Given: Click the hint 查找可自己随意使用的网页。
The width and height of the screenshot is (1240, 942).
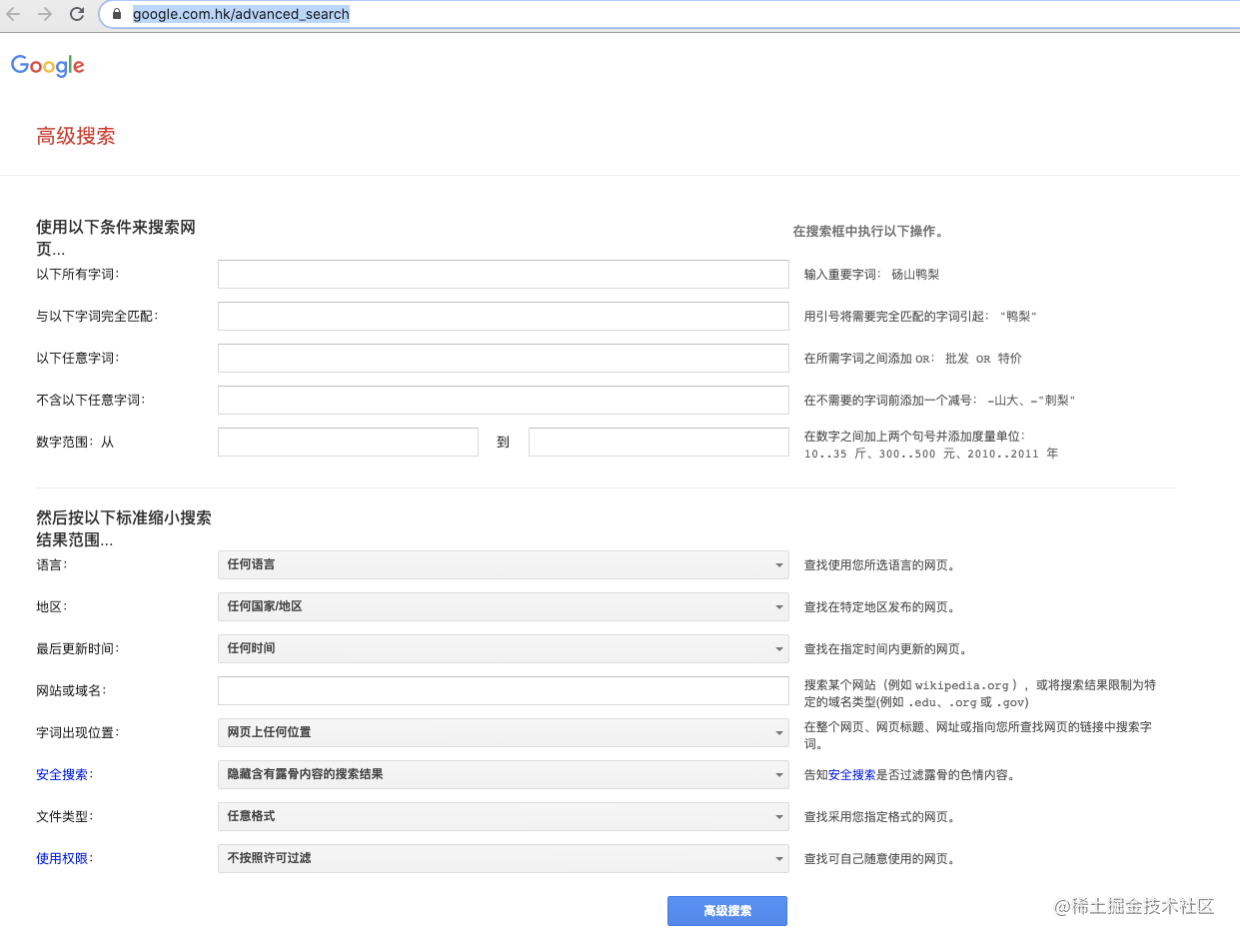Looking at the screenshot, I should click(x=880, y=859).
